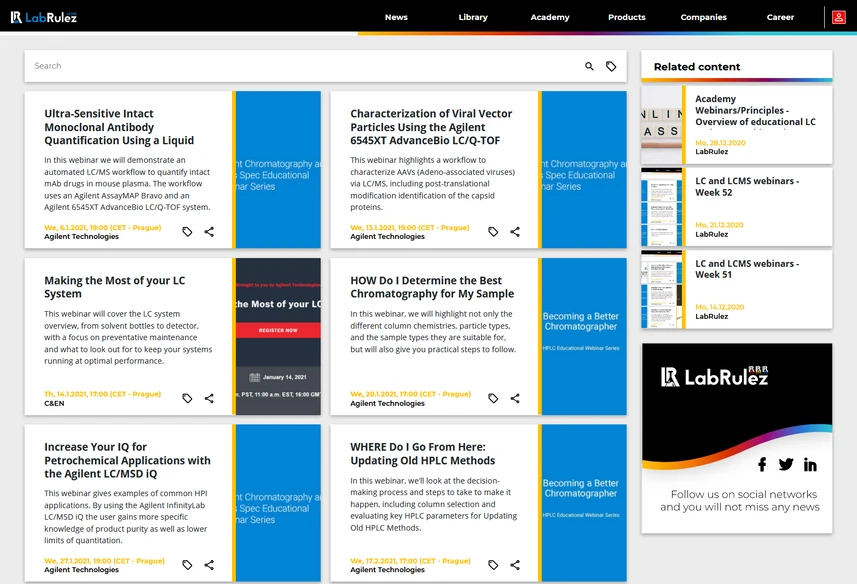Share the Making the Most of your LC webinar

click(209, 398)
